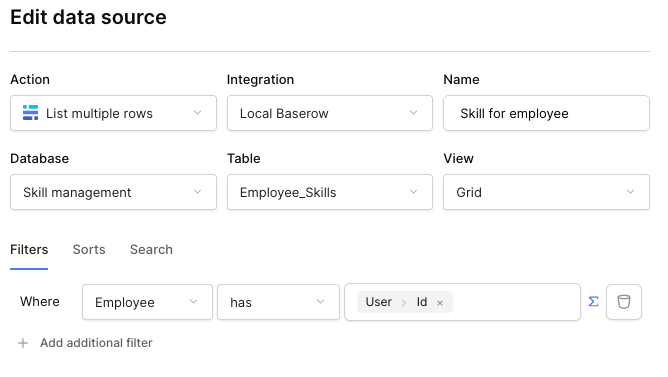Open the Employee field filter dropdown
668x377 pixels.
click(x=147, y=302)
